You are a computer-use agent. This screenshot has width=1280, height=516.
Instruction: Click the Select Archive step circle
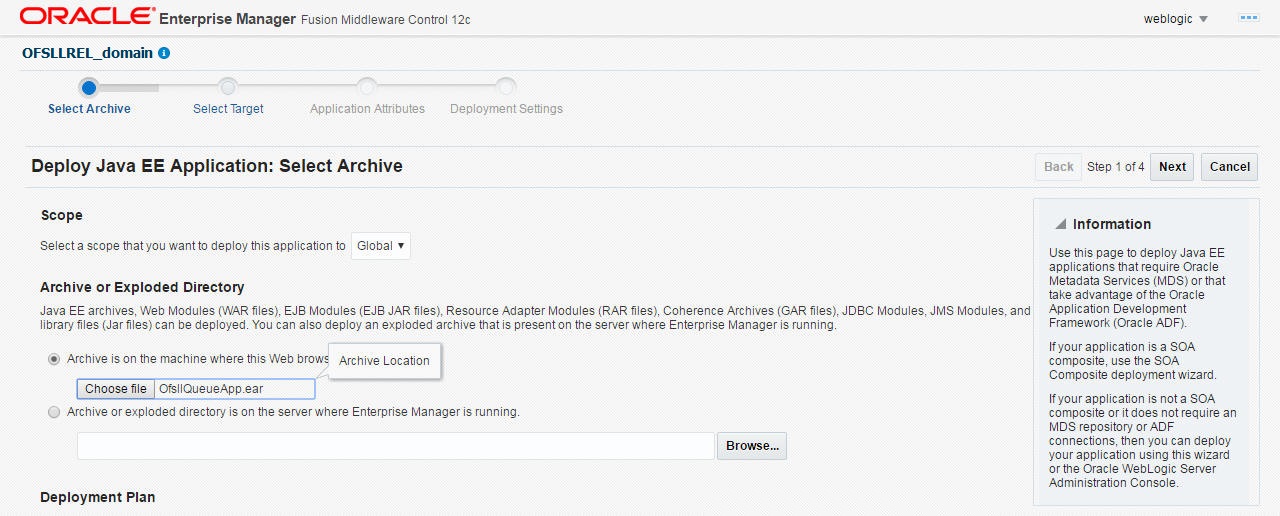89,87
